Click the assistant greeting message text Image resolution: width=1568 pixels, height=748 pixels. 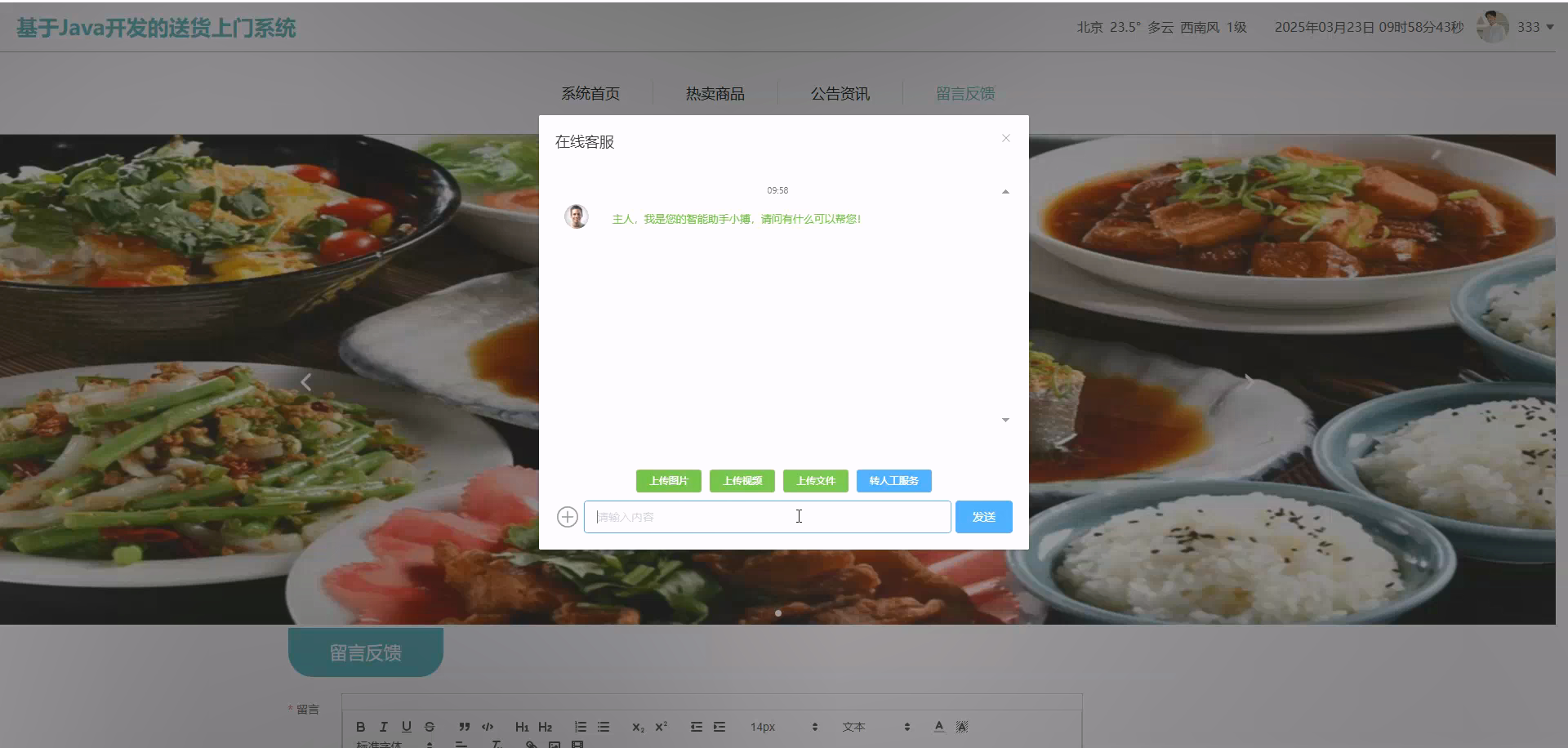coord(737,219)
